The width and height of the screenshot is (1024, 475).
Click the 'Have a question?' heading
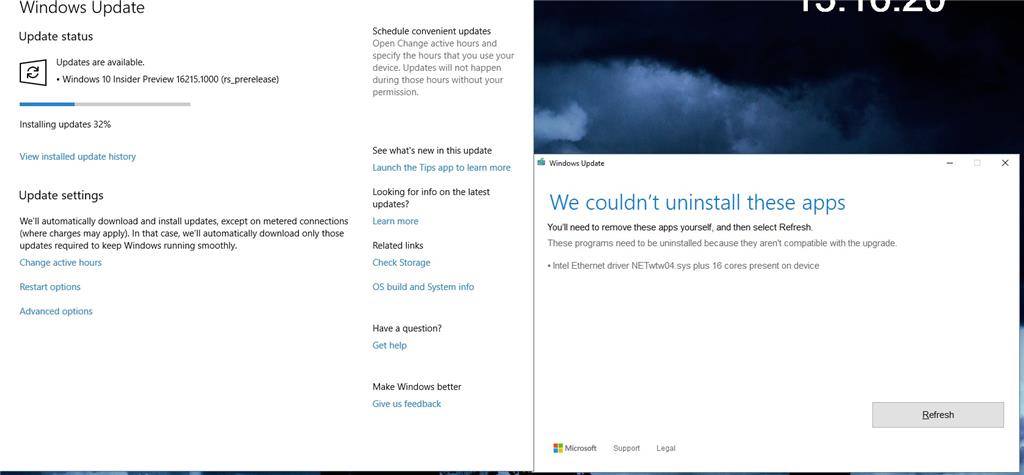(x=407, y=329)
